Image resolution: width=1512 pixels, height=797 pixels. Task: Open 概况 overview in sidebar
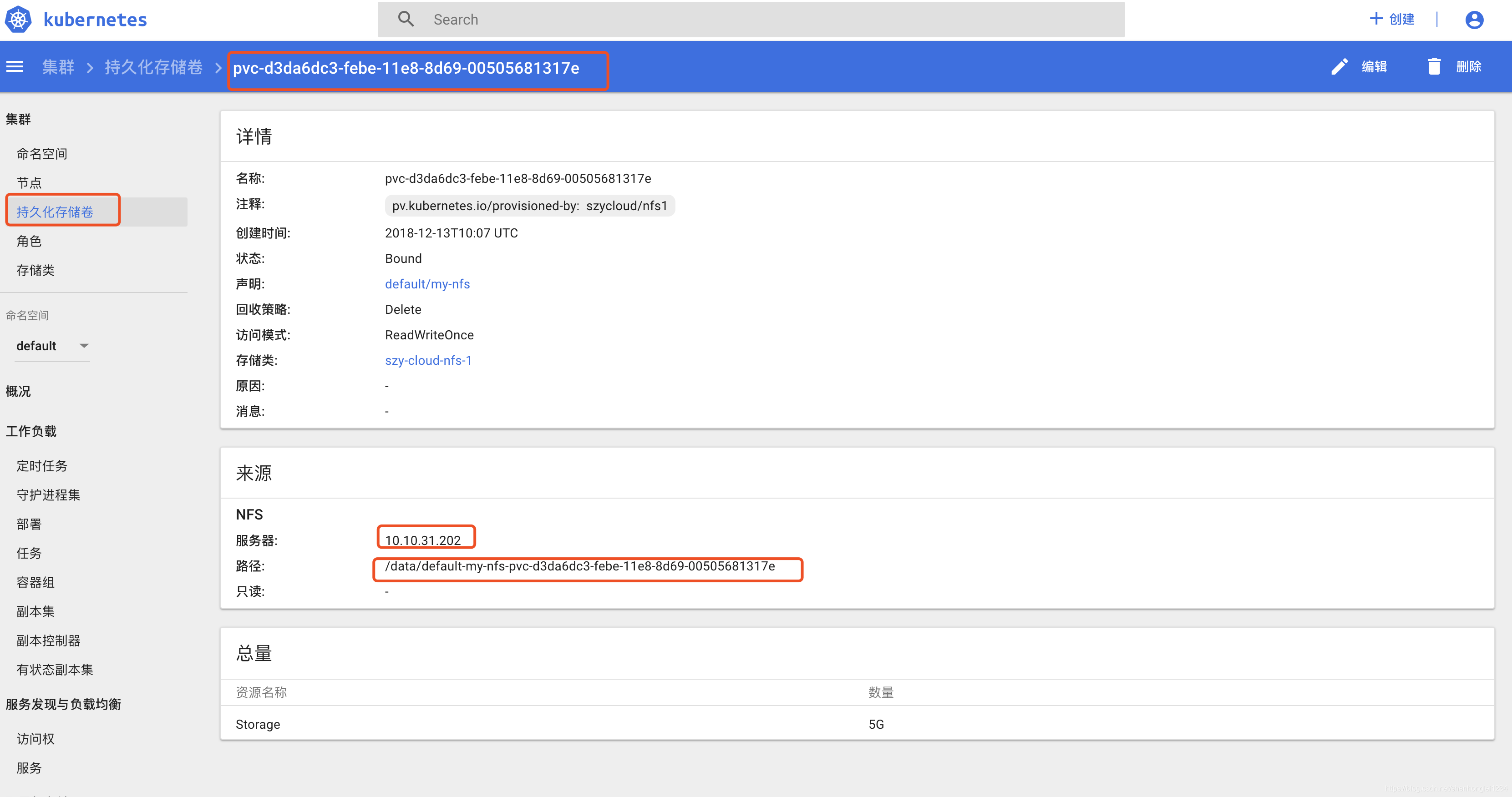18,391
